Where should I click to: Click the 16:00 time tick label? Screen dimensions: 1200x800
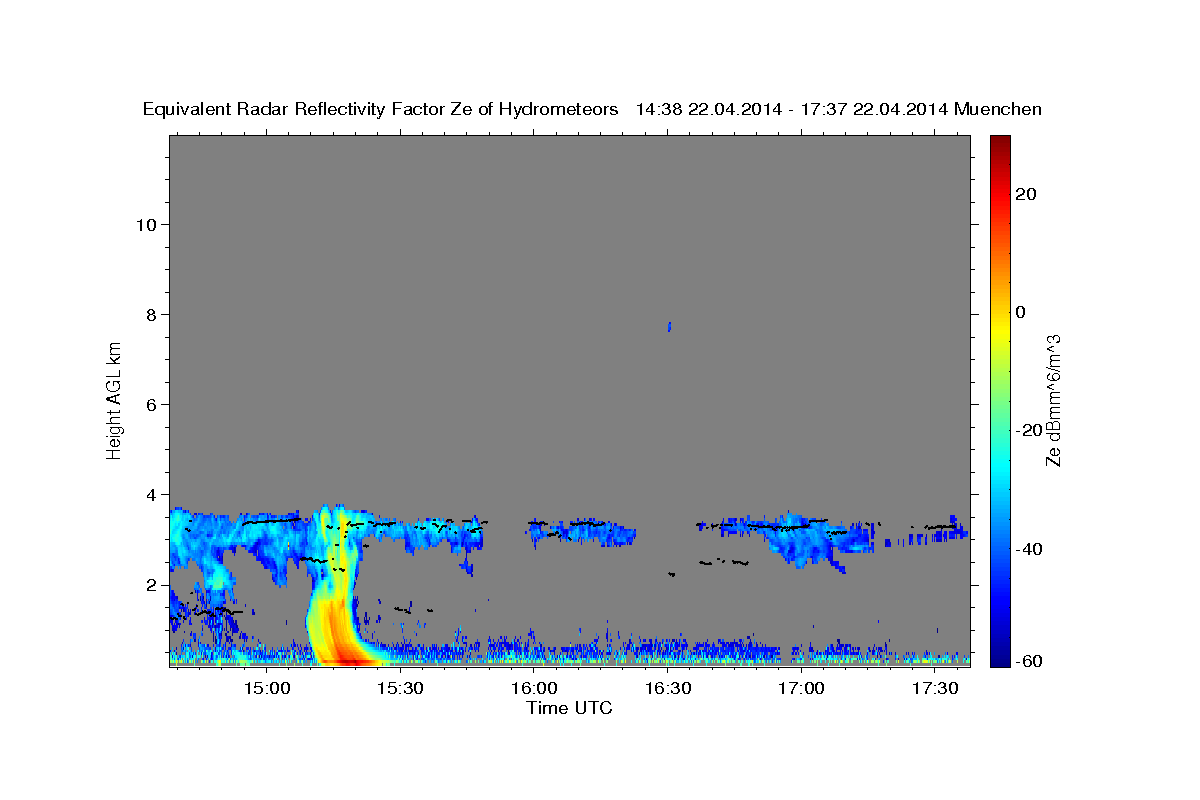(535, 689)
